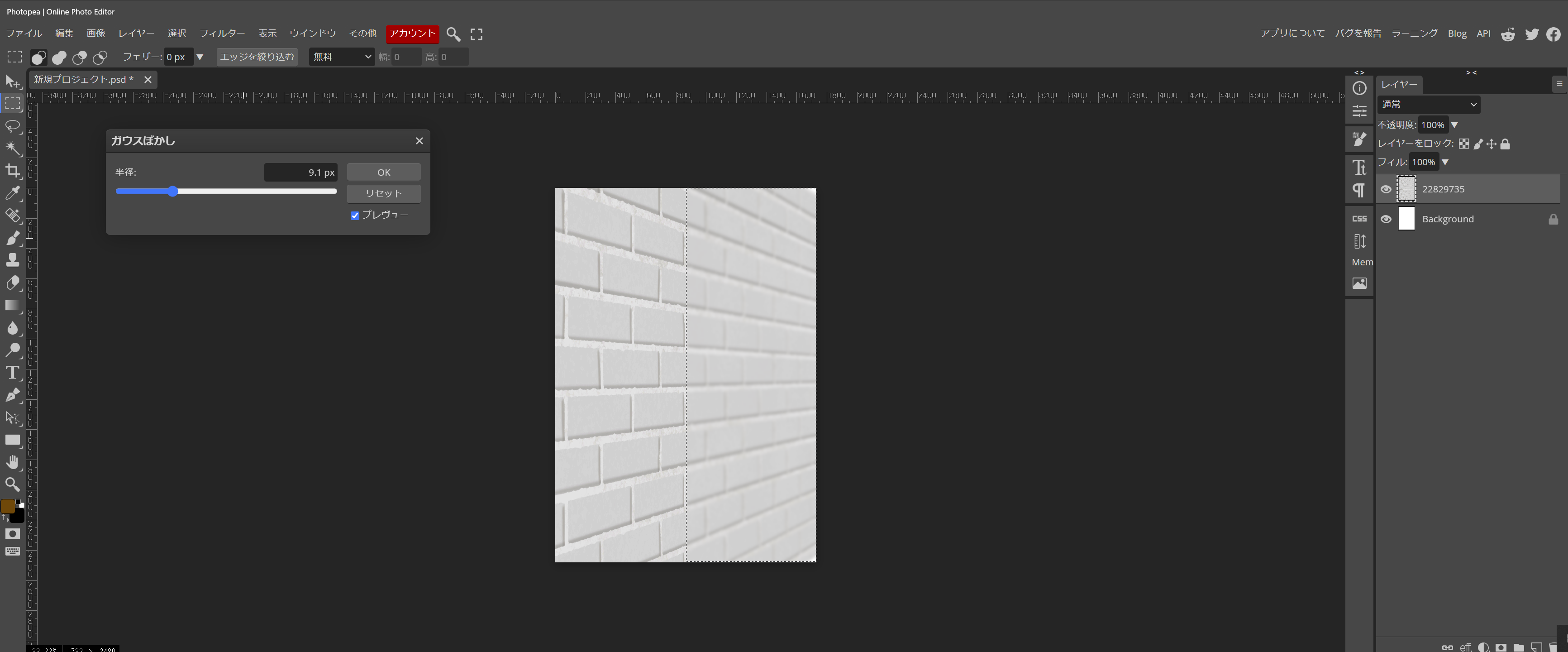Expand the 不透明度 opacity arrow
The image size is (1568, 652).
coord(1454,125)
